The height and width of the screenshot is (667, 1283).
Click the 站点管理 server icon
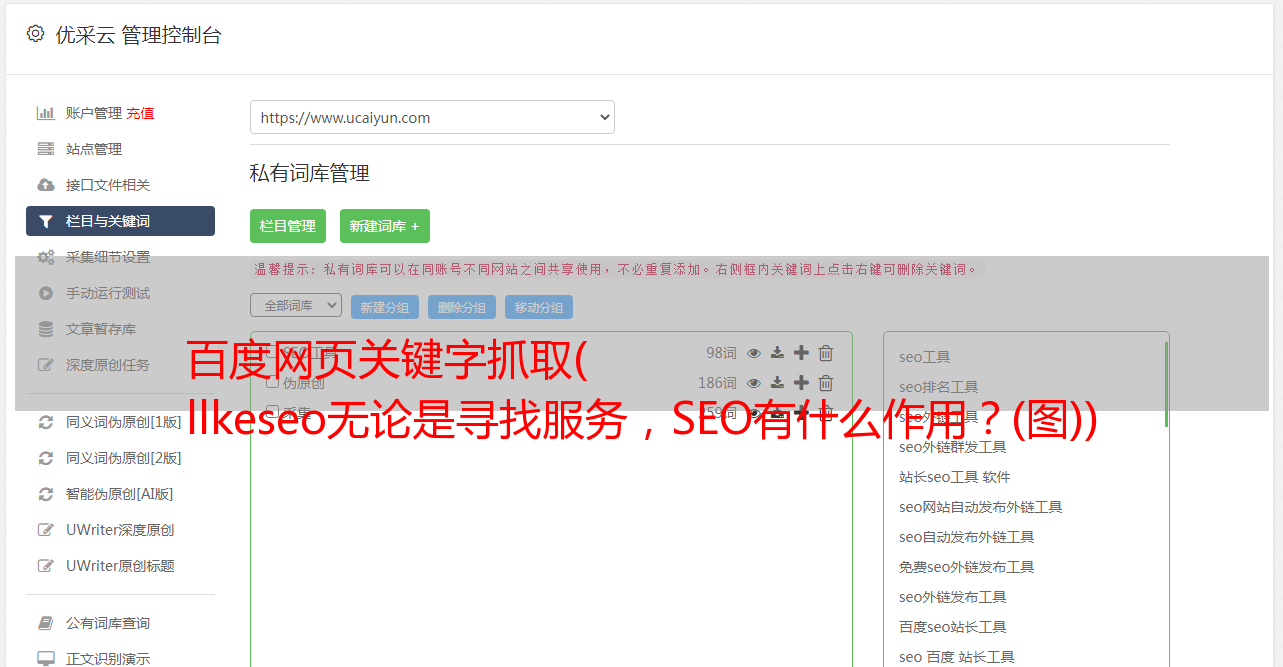pyautogui.click(x=46, y=149)
